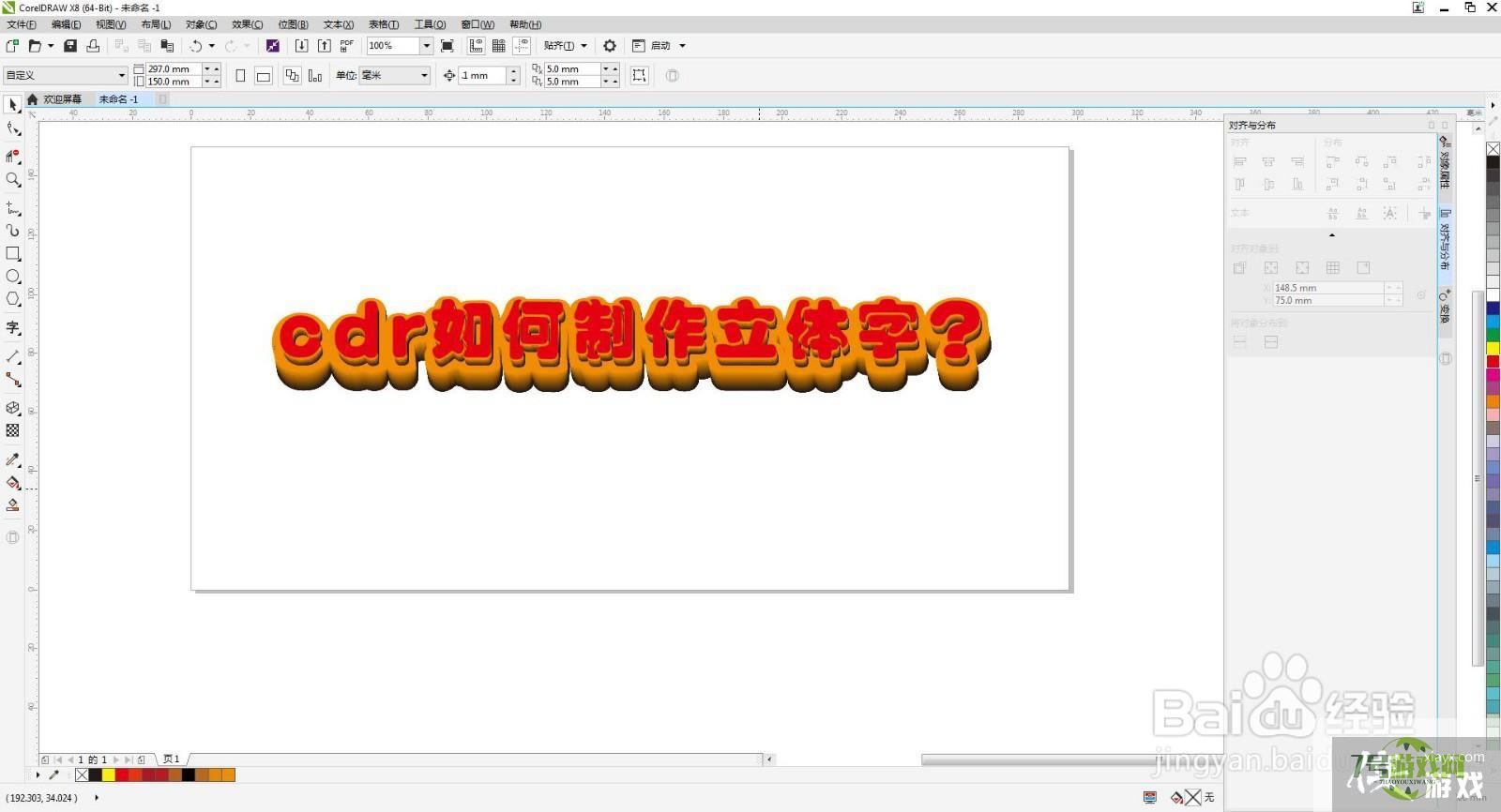Screen dimensions: 1501x812
Task: Select the Transparency checkerboard tool
Action: coord(13,430)
